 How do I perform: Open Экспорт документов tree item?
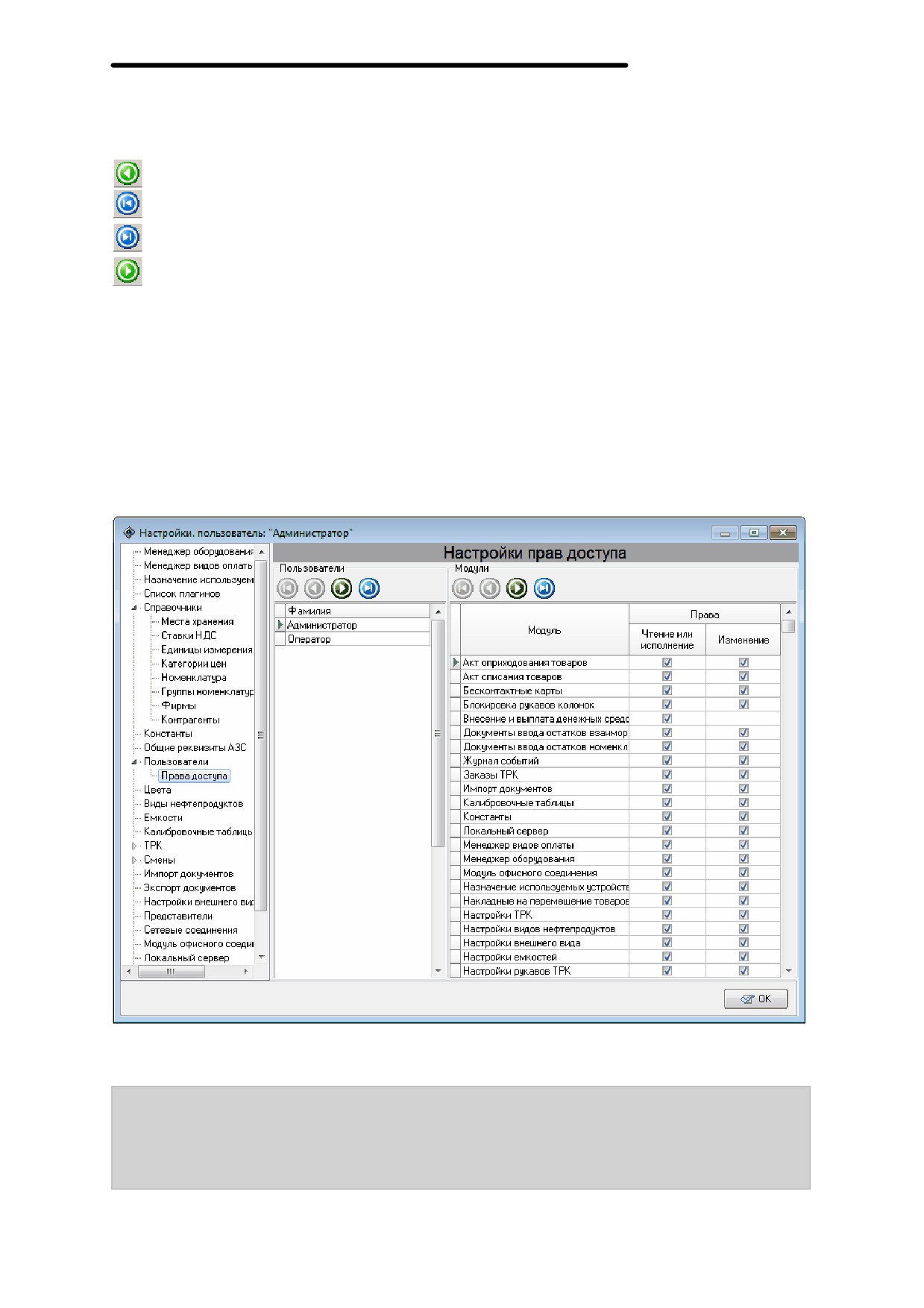(189, 887)
